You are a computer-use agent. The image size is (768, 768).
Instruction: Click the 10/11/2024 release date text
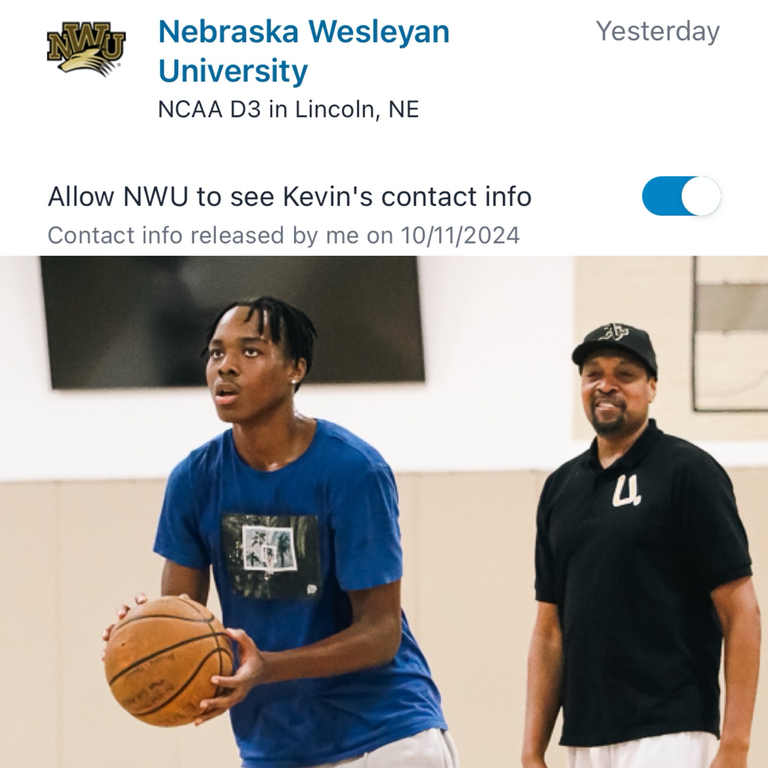tap(460, 236)
